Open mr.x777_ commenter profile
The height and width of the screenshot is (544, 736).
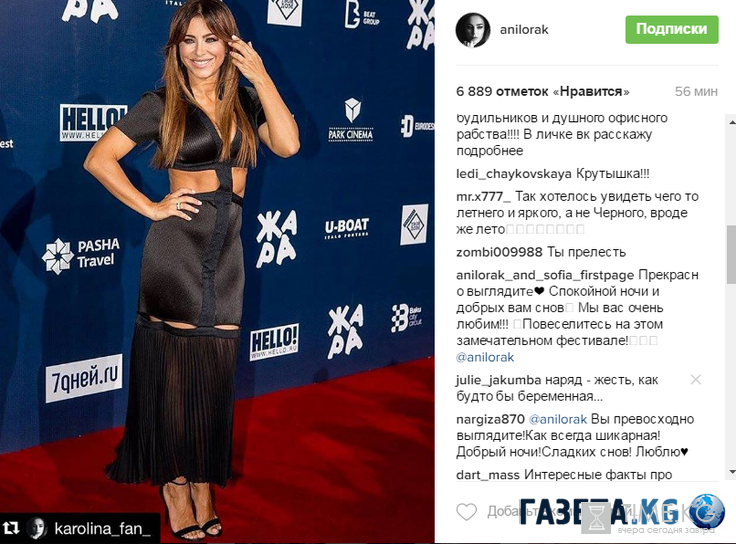pos(483,196)
